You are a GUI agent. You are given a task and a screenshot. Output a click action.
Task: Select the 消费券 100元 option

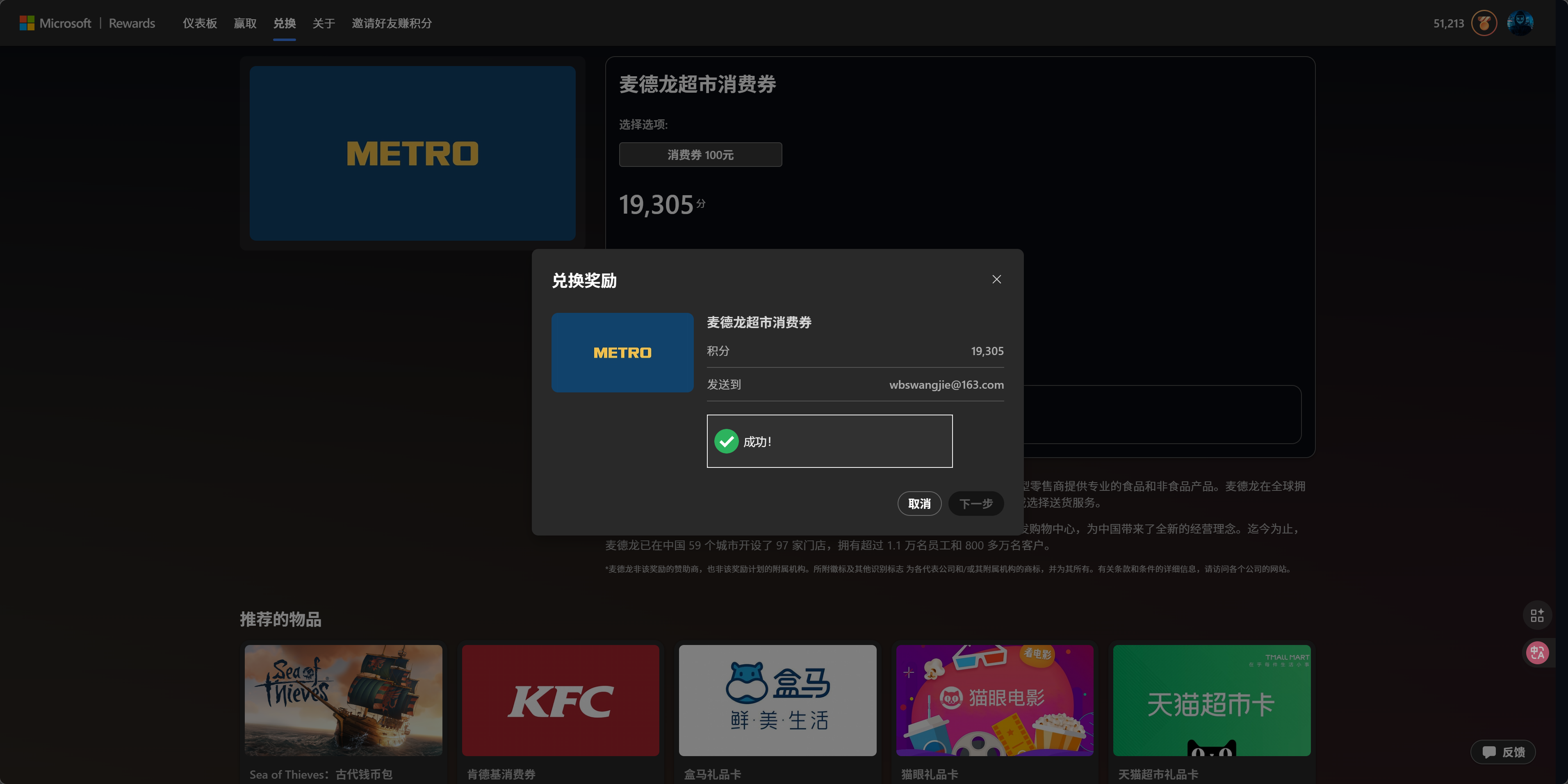[700, 155]
